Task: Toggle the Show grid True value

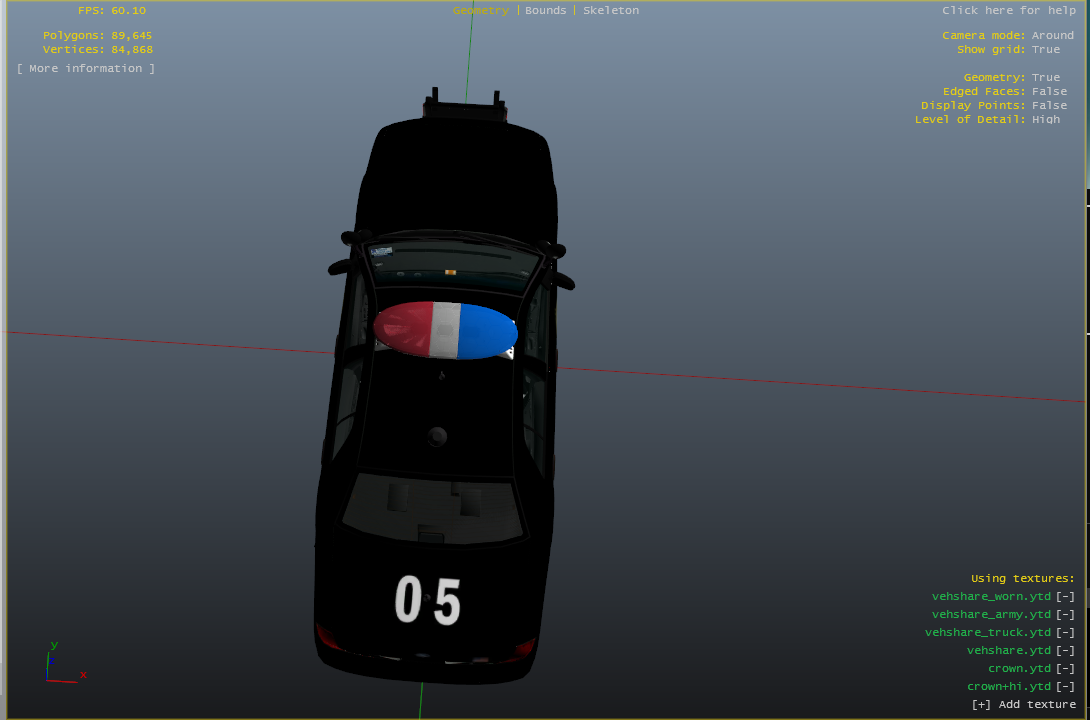Action: [1046, 50]
